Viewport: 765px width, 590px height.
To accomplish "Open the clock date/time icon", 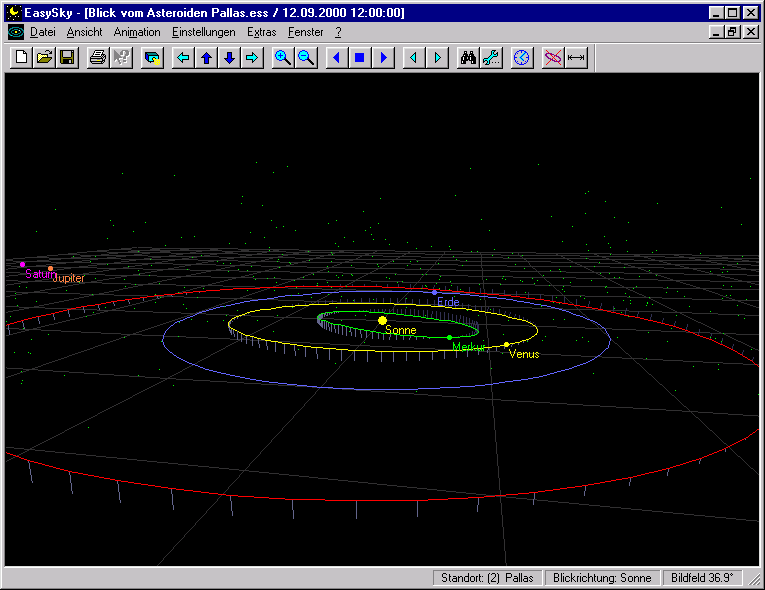I will click(521, 58).
